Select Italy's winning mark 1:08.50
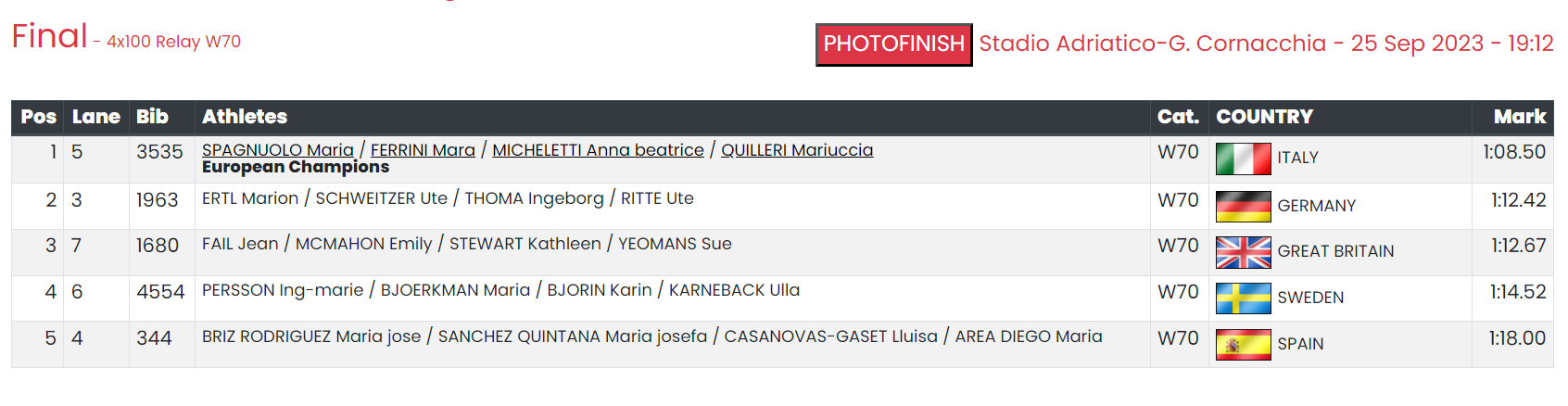1568x406 pixels. (x=1514, y=152)
